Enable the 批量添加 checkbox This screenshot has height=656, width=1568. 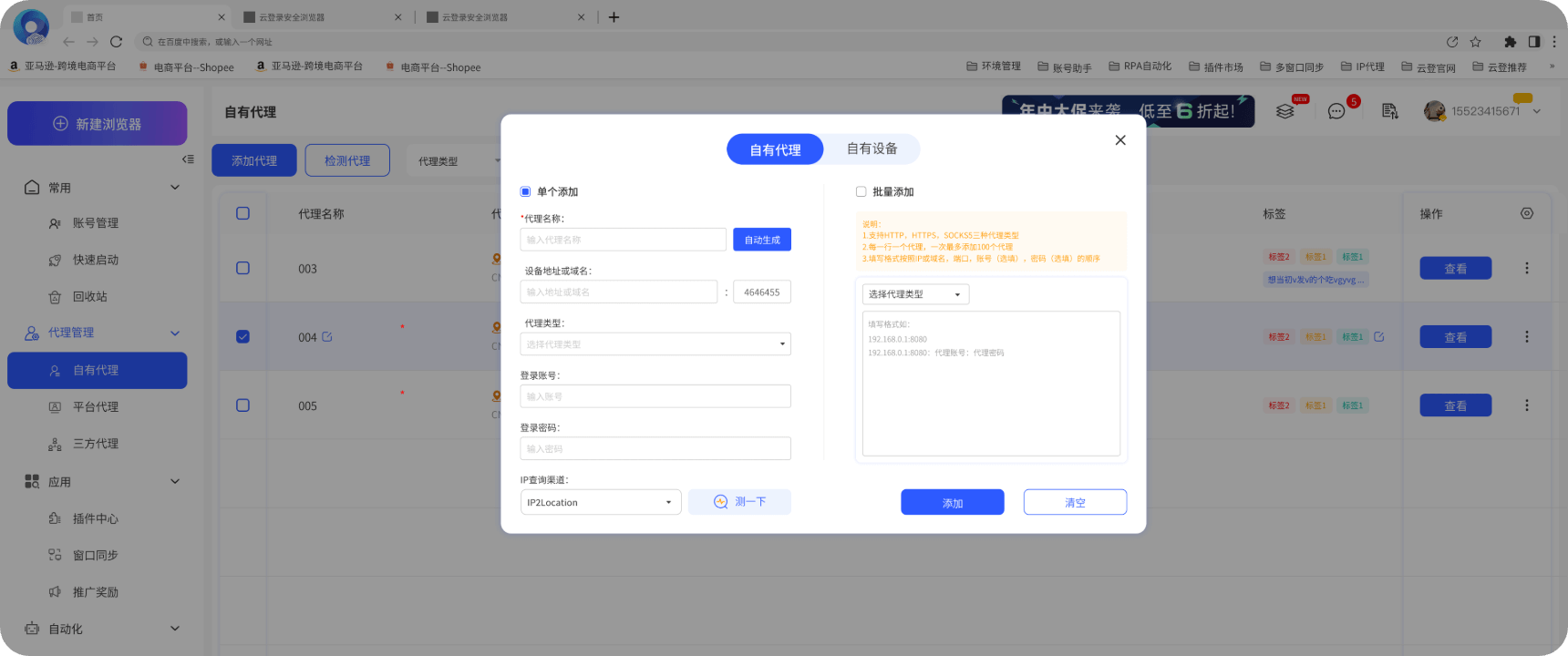point(861,192)
